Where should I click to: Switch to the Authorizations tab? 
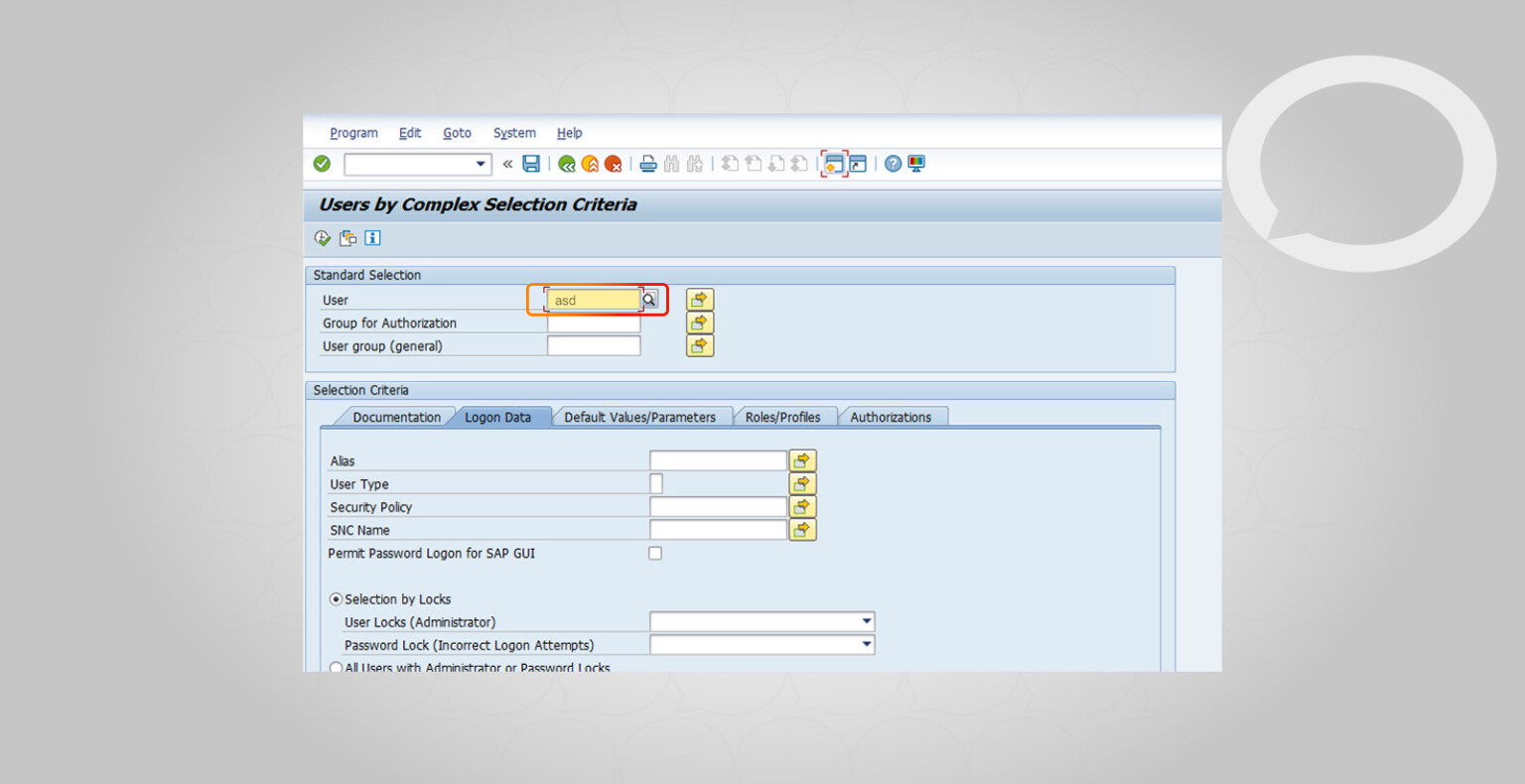pos(892,416)
